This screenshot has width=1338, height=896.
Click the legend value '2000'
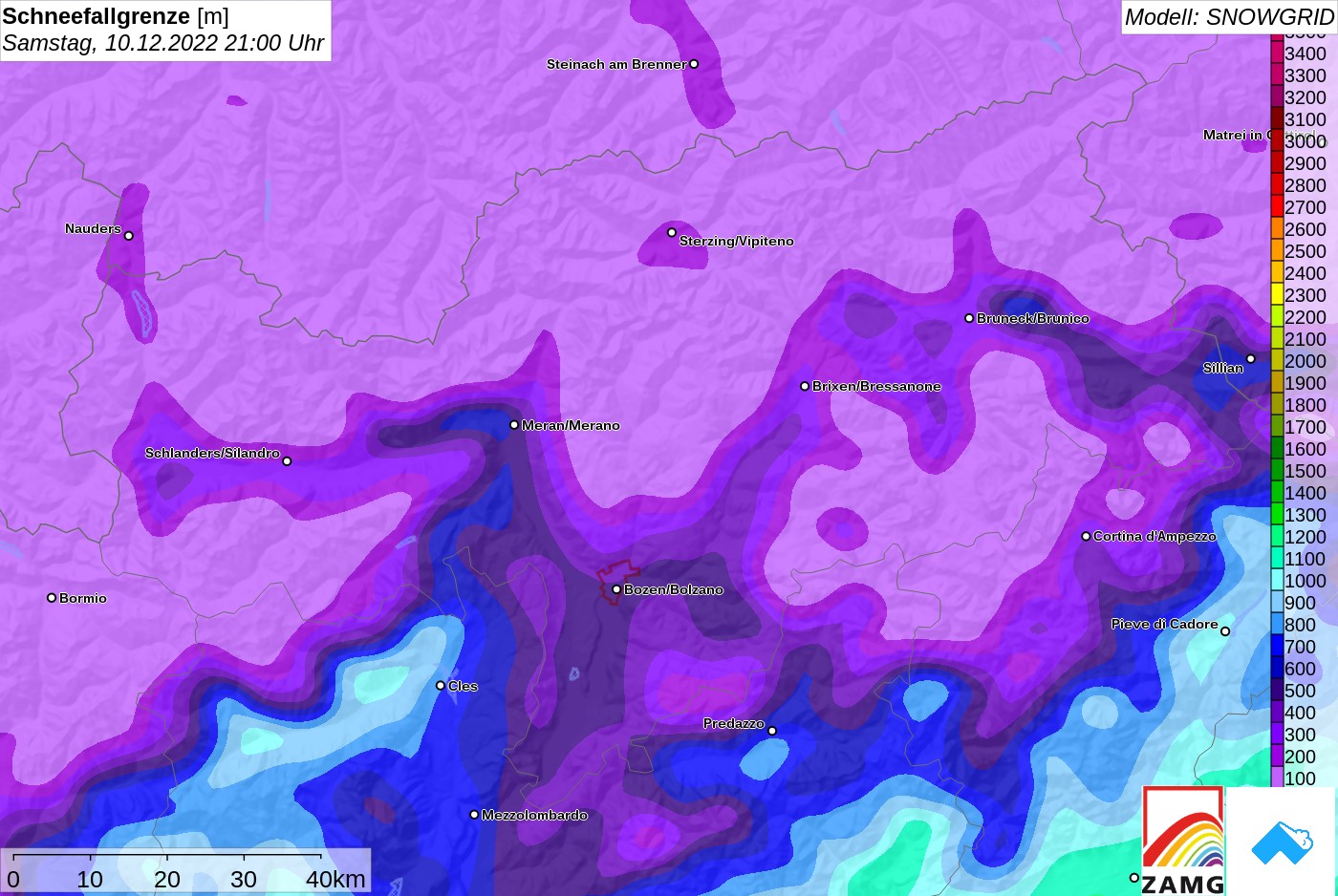click(x=1306, y=361)
